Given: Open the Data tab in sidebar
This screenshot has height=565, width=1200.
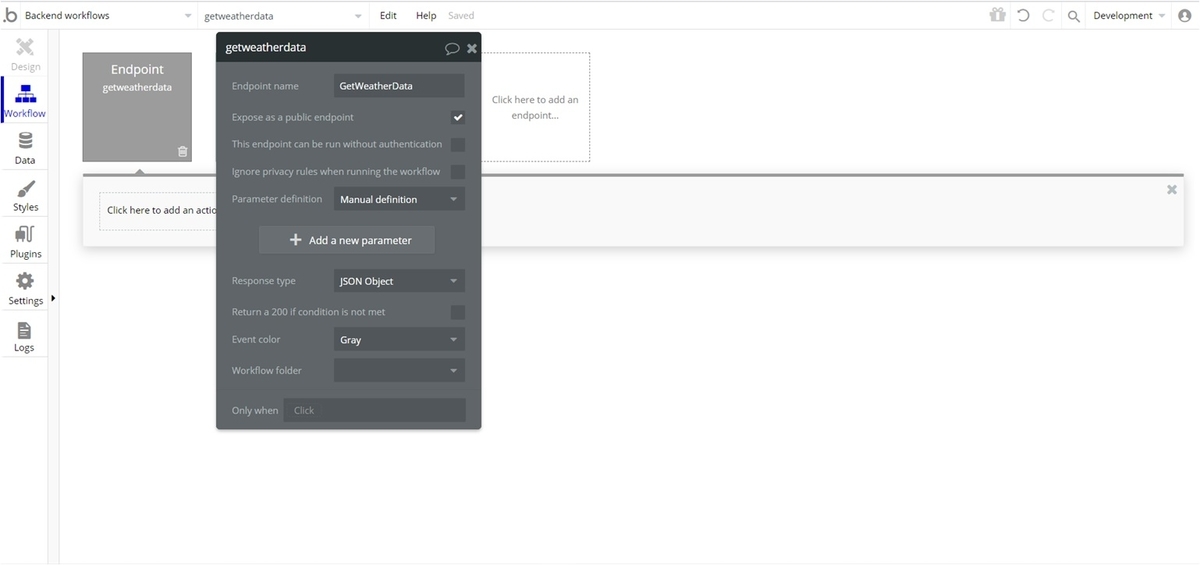Looking at the screenshot, I should (25, 148).
